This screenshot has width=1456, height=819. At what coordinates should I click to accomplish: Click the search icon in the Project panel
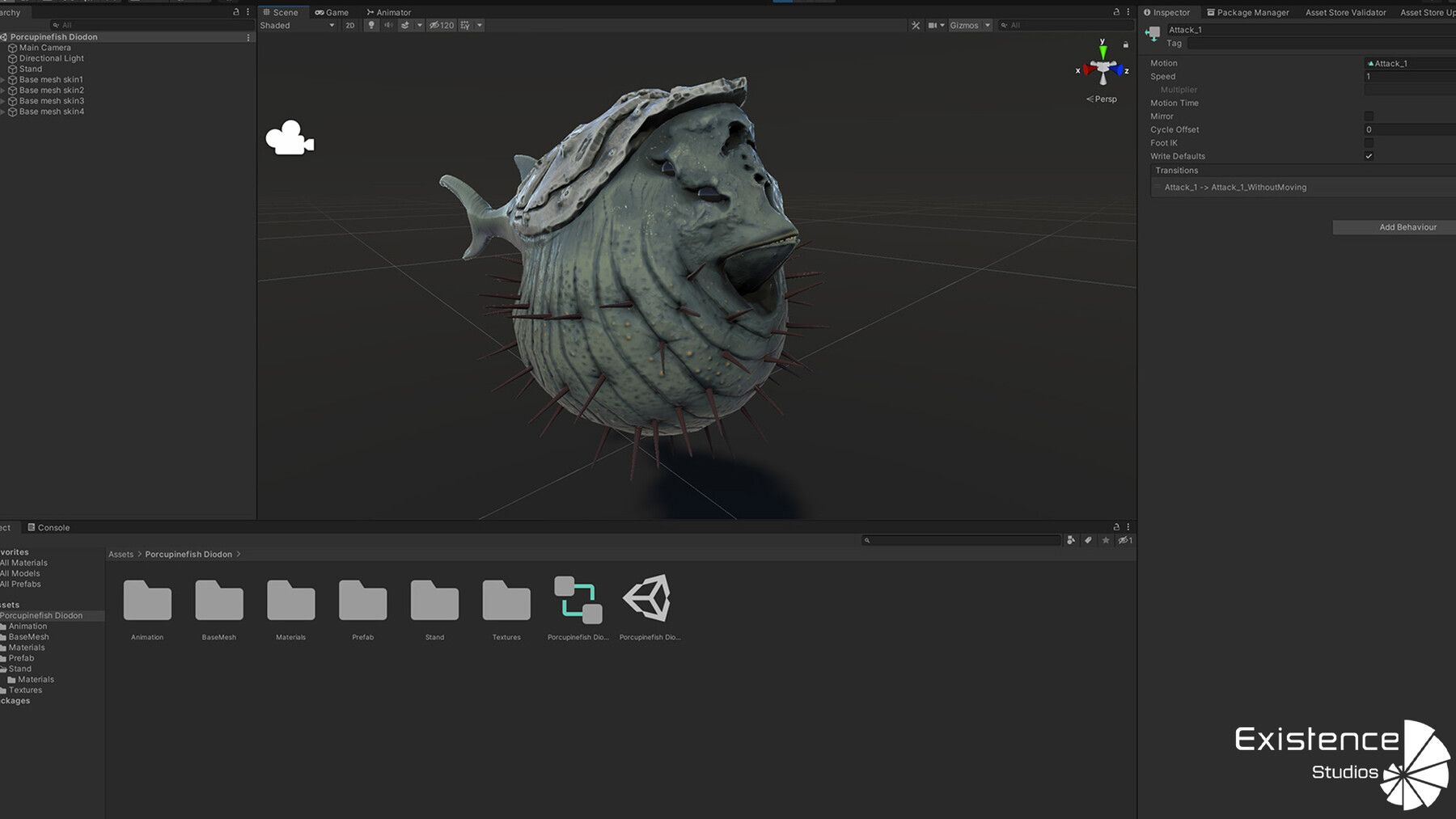[867, 540]
